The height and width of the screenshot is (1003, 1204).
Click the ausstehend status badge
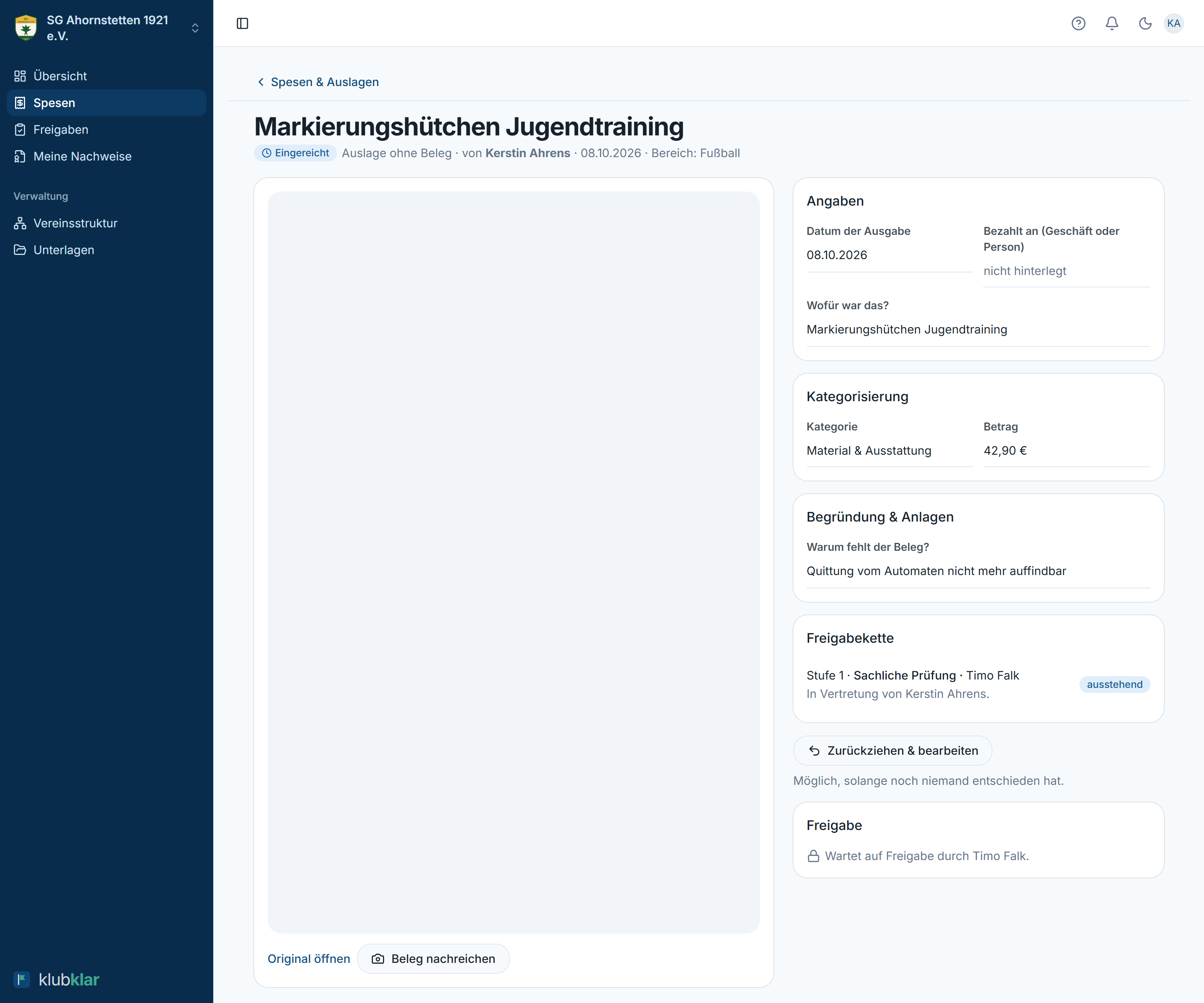(x=1115, y=684)
